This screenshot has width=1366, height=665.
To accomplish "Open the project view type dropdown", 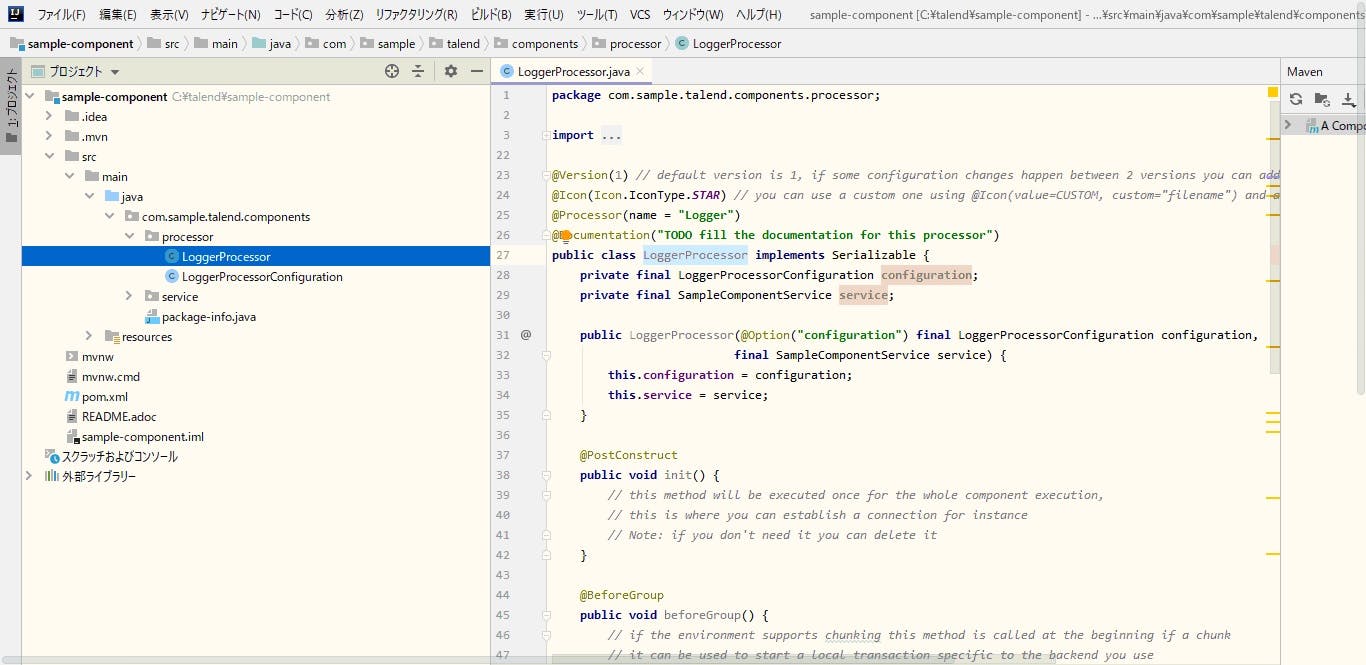I will [x=115, y=72].
